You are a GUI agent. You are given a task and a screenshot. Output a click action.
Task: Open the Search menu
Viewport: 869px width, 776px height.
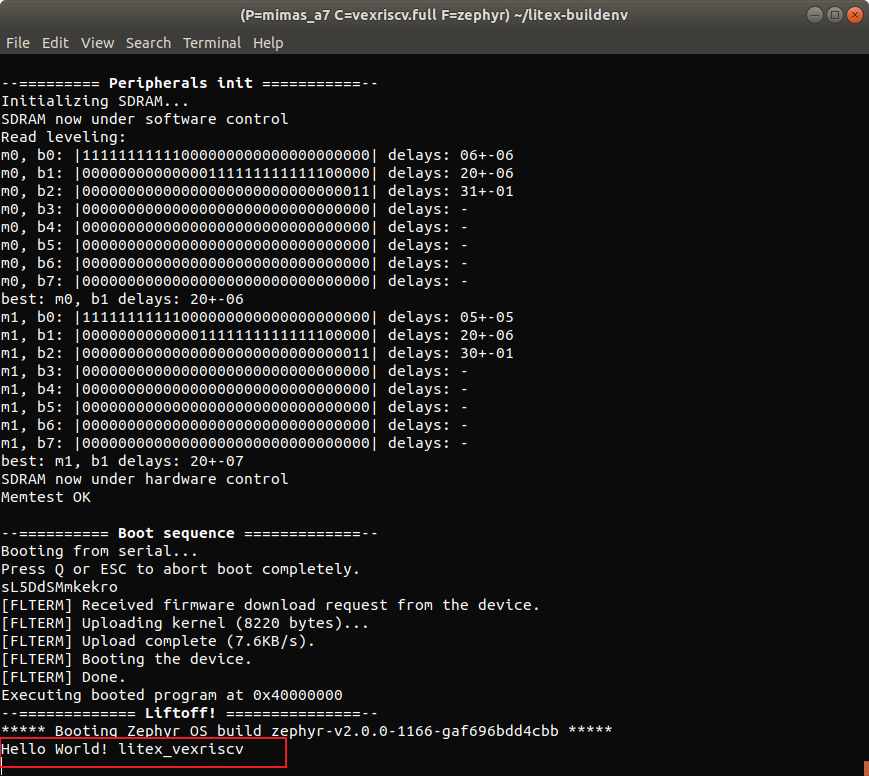pyautogui.click(x=148, y=43)
